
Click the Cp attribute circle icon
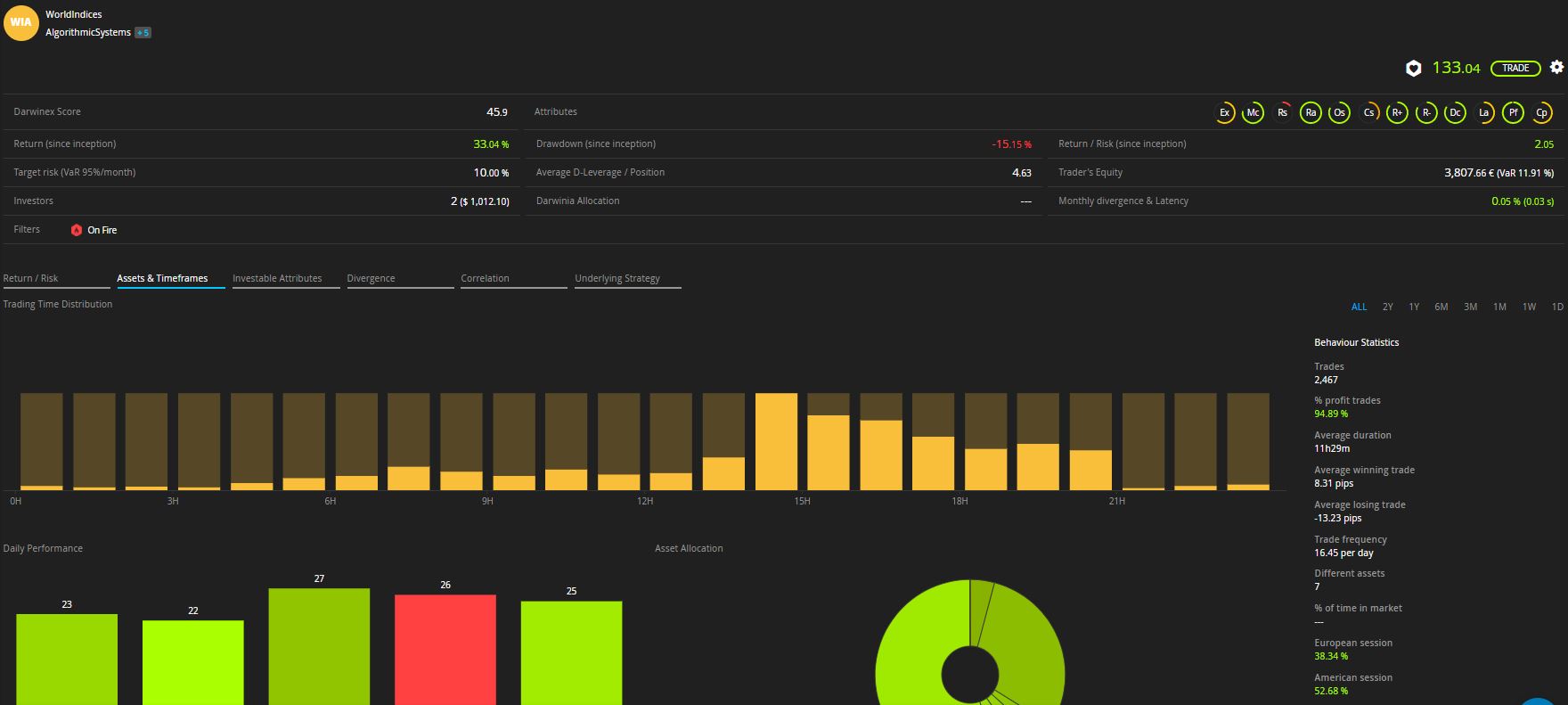[x=1541, y=112]
